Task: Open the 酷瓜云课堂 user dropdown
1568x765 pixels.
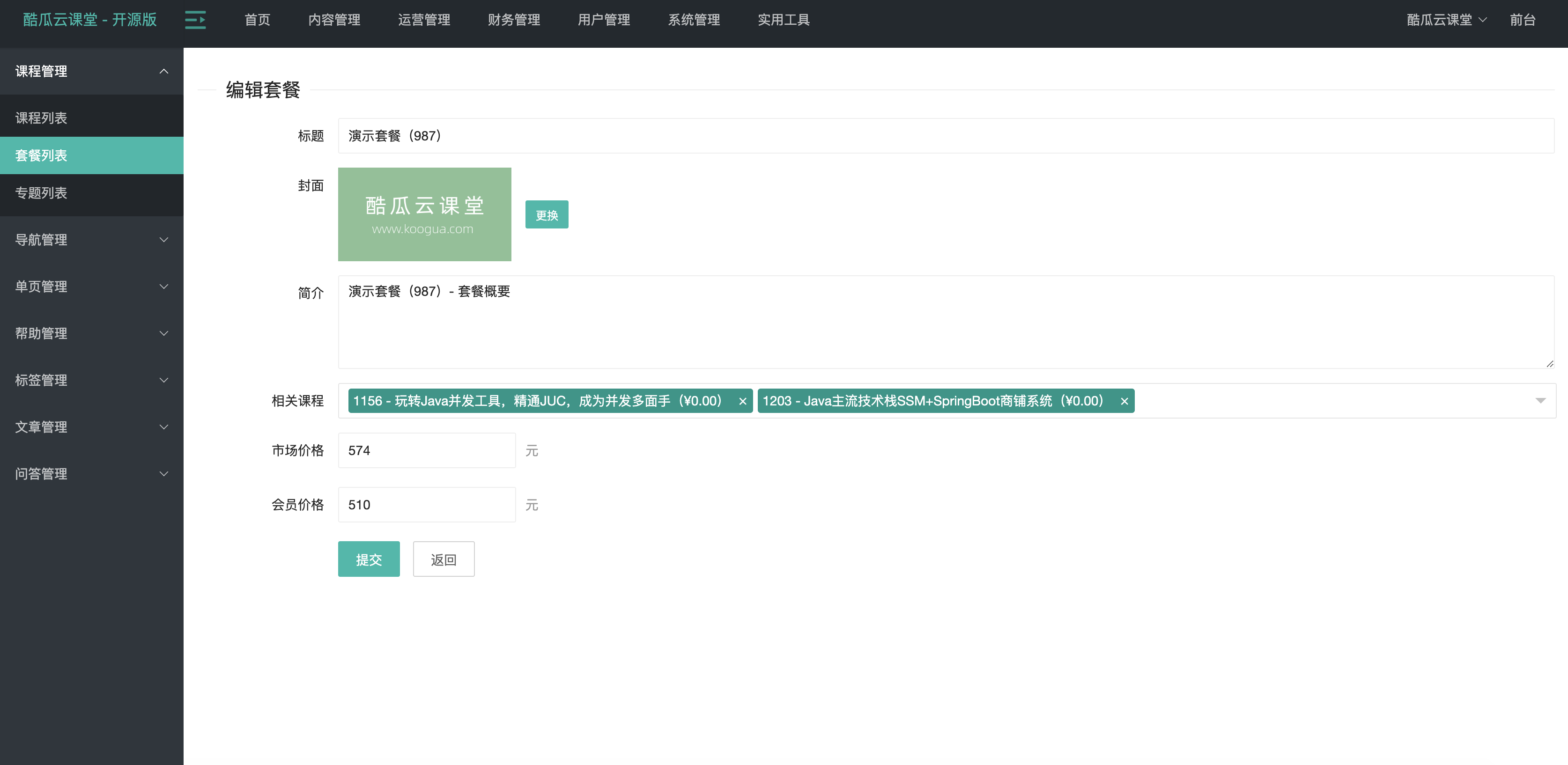Action: click(x=1446, y=20)
